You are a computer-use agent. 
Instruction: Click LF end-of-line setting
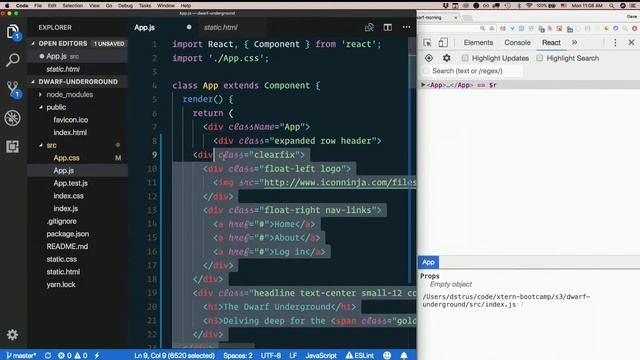(293, 356)
